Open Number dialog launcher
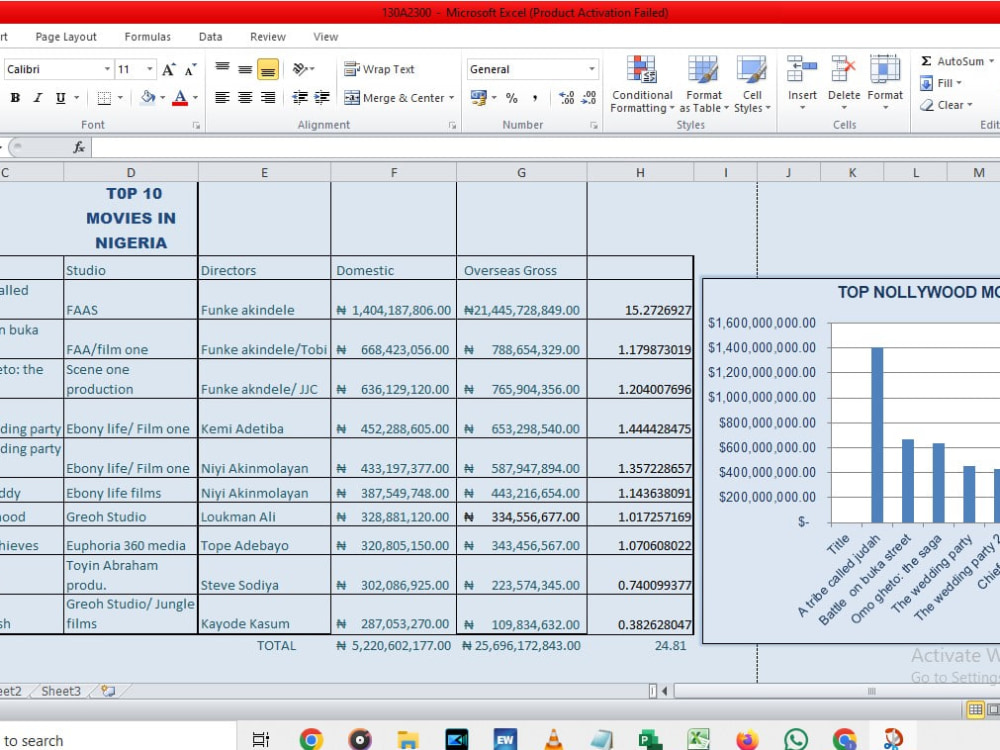This screenshot has height=750, width=1000. coord(594,126)
